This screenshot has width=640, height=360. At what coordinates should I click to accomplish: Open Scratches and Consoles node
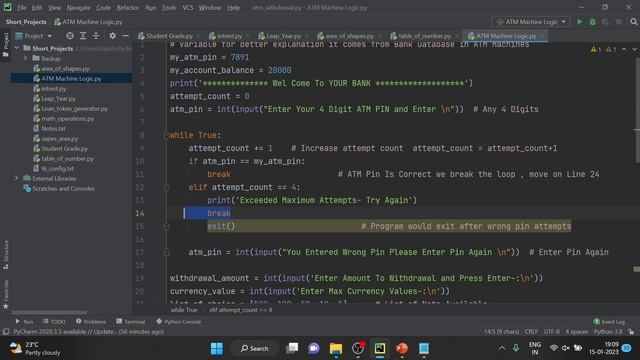click(x=63, y=189)
